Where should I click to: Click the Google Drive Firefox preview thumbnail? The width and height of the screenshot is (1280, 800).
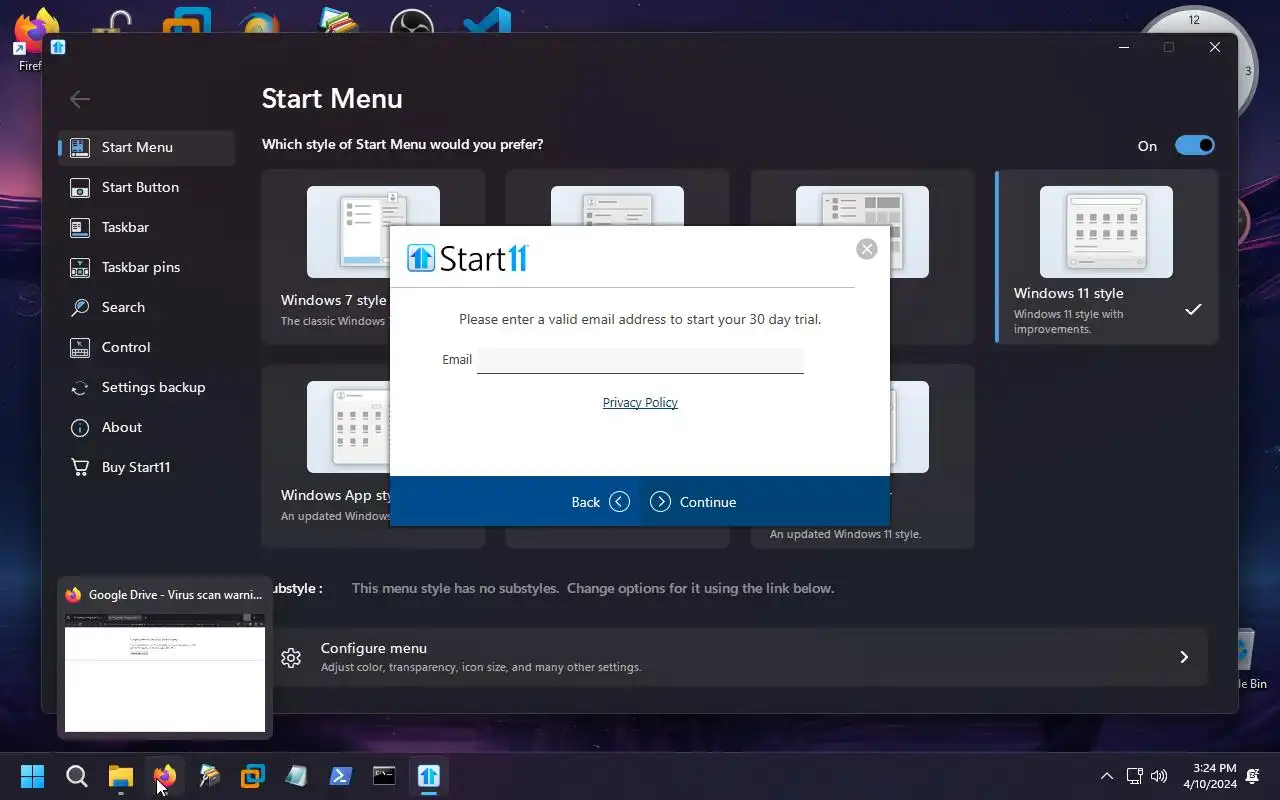point(165,679)
